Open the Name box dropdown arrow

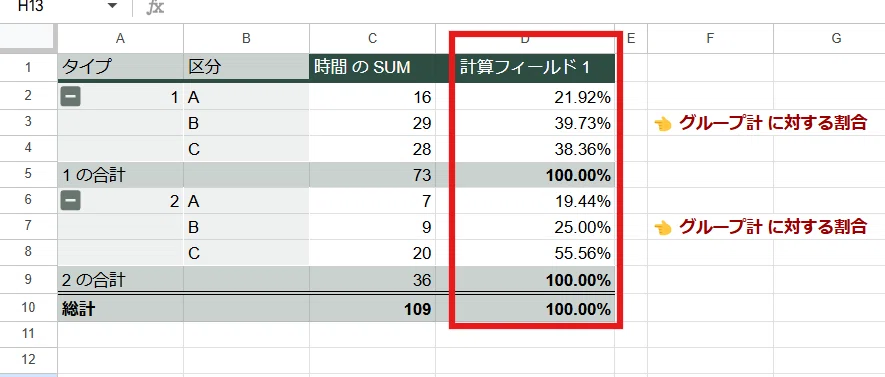[112, 6]
